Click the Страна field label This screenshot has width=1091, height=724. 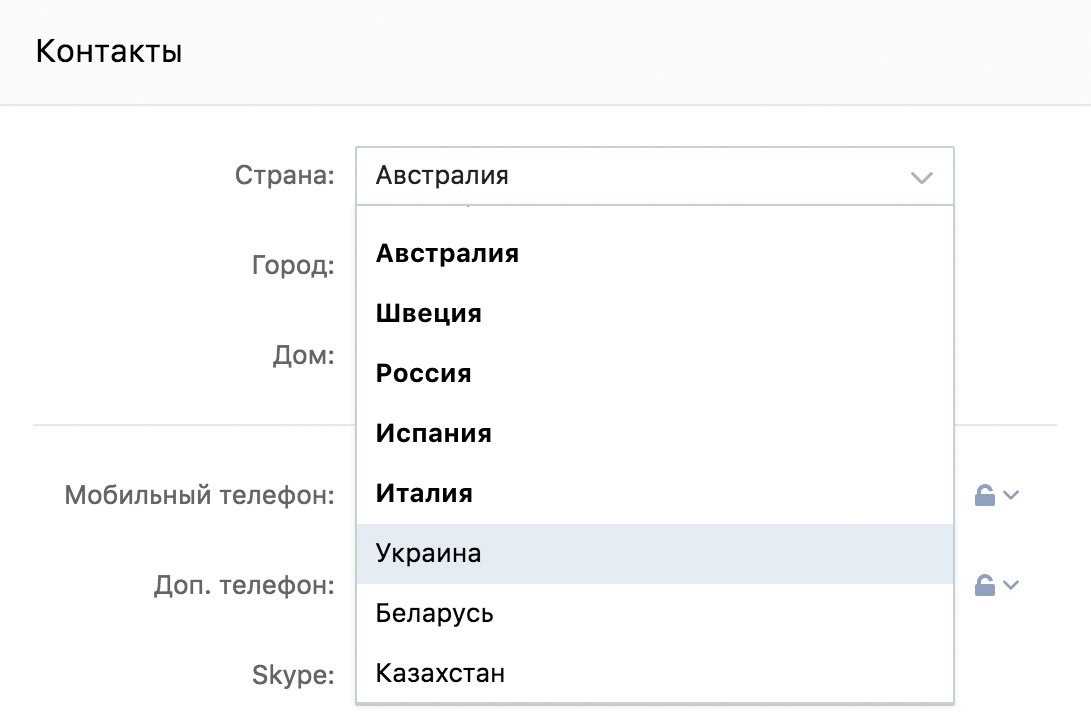click(x=284, y=176)
